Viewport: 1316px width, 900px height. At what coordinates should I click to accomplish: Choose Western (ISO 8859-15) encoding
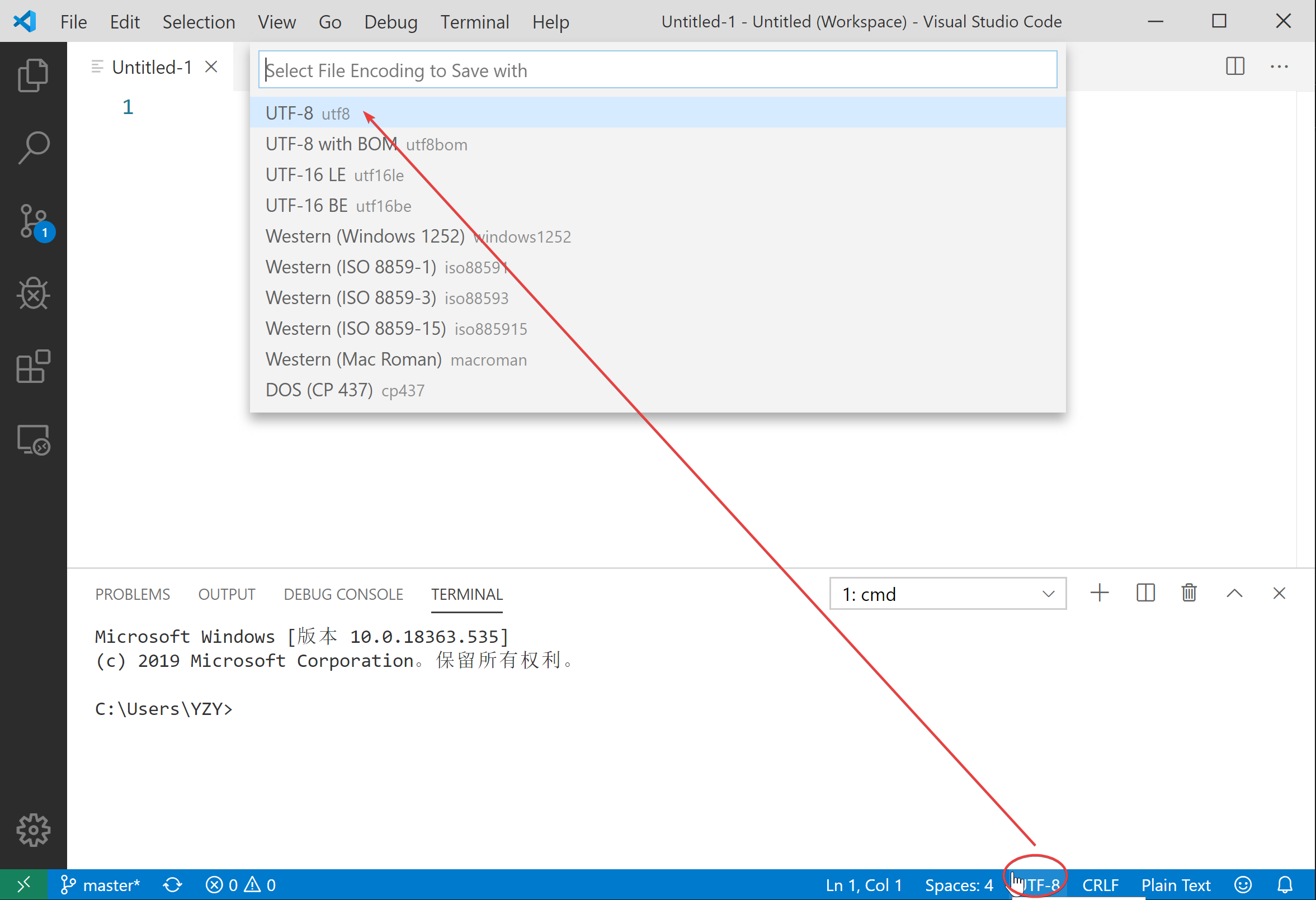657,328
